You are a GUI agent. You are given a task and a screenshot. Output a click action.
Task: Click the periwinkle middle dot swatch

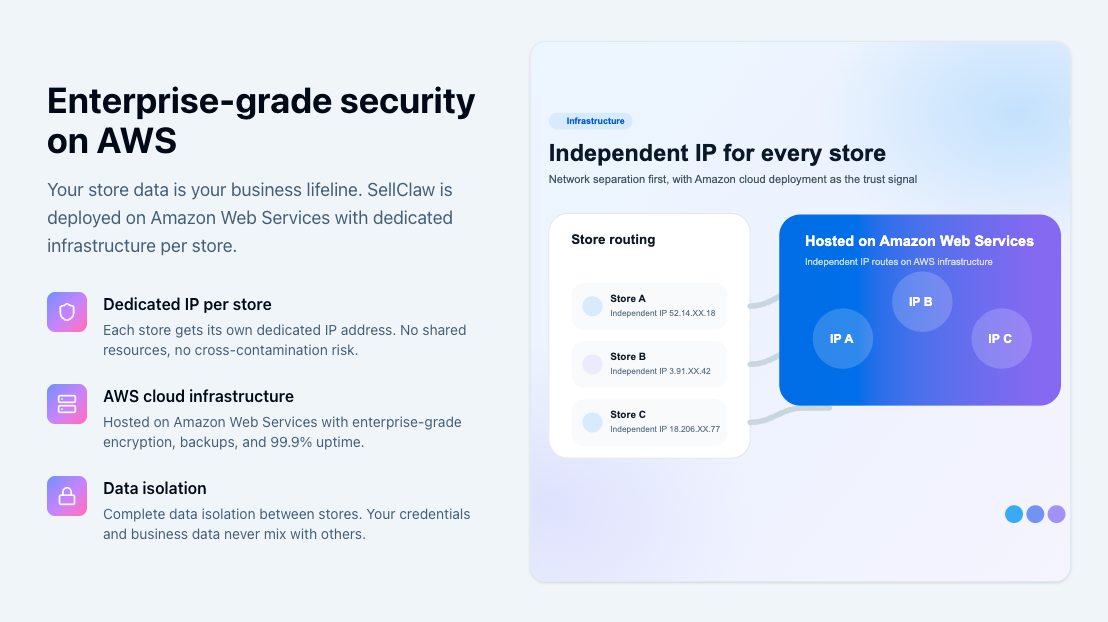click(x=1035, y=514)
